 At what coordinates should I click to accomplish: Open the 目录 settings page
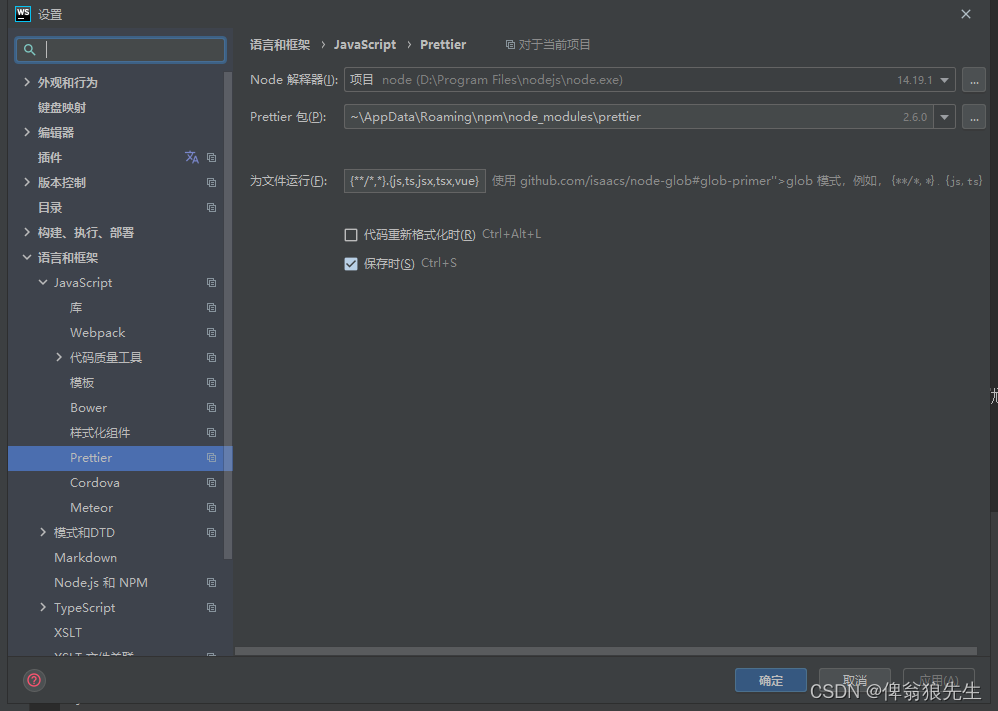point(50,208)
